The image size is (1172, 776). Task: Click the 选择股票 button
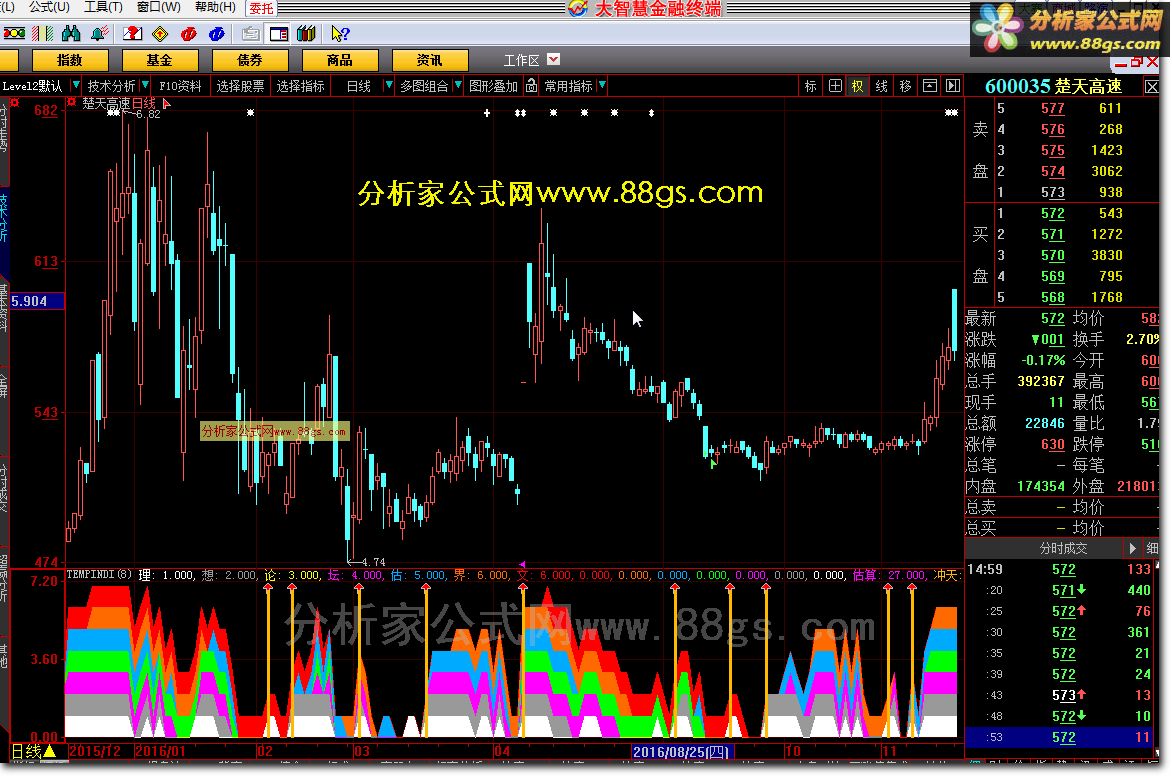click(x=240, y=86)
